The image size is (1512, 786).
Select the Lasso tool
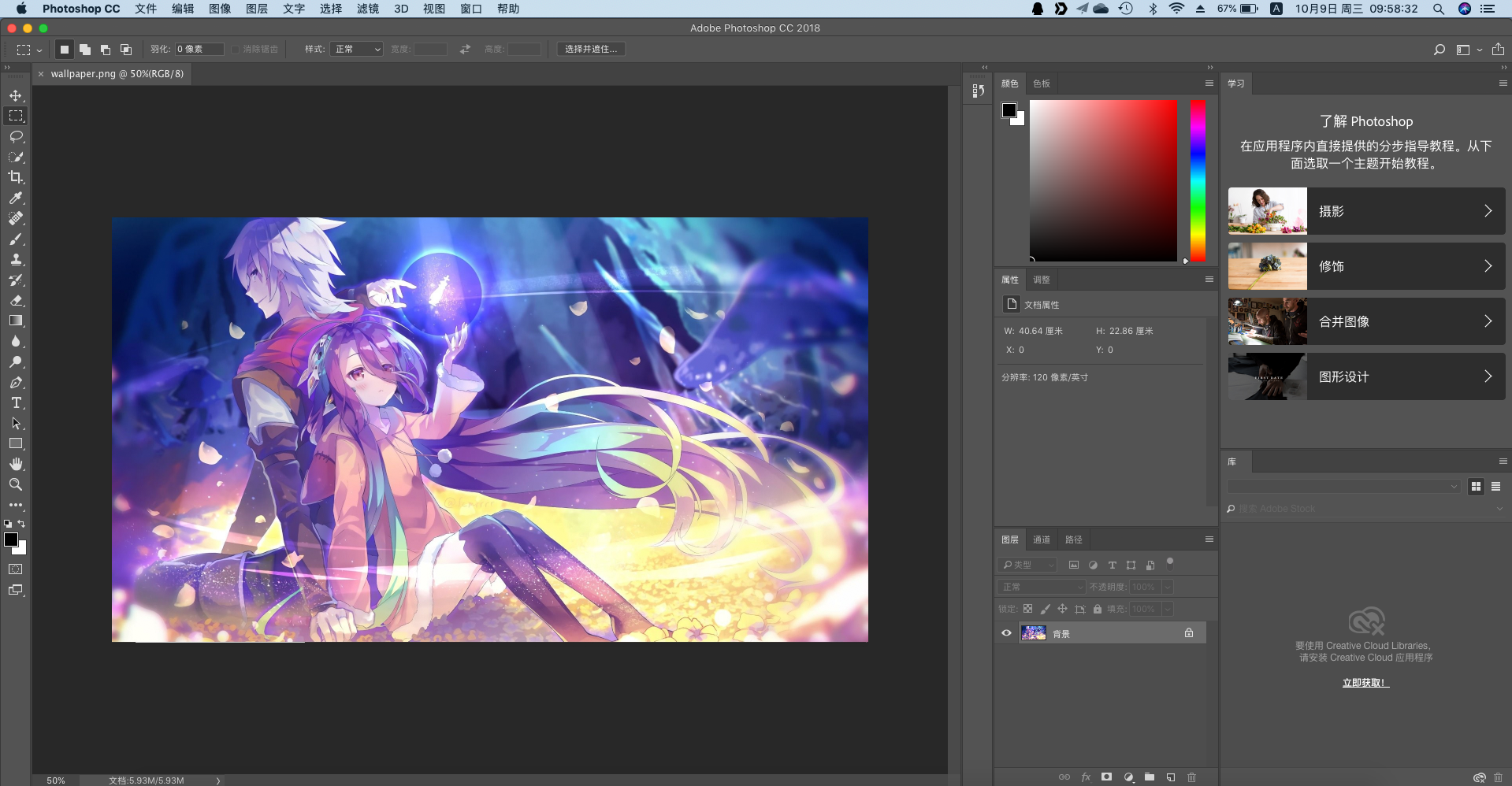(16, 136)
